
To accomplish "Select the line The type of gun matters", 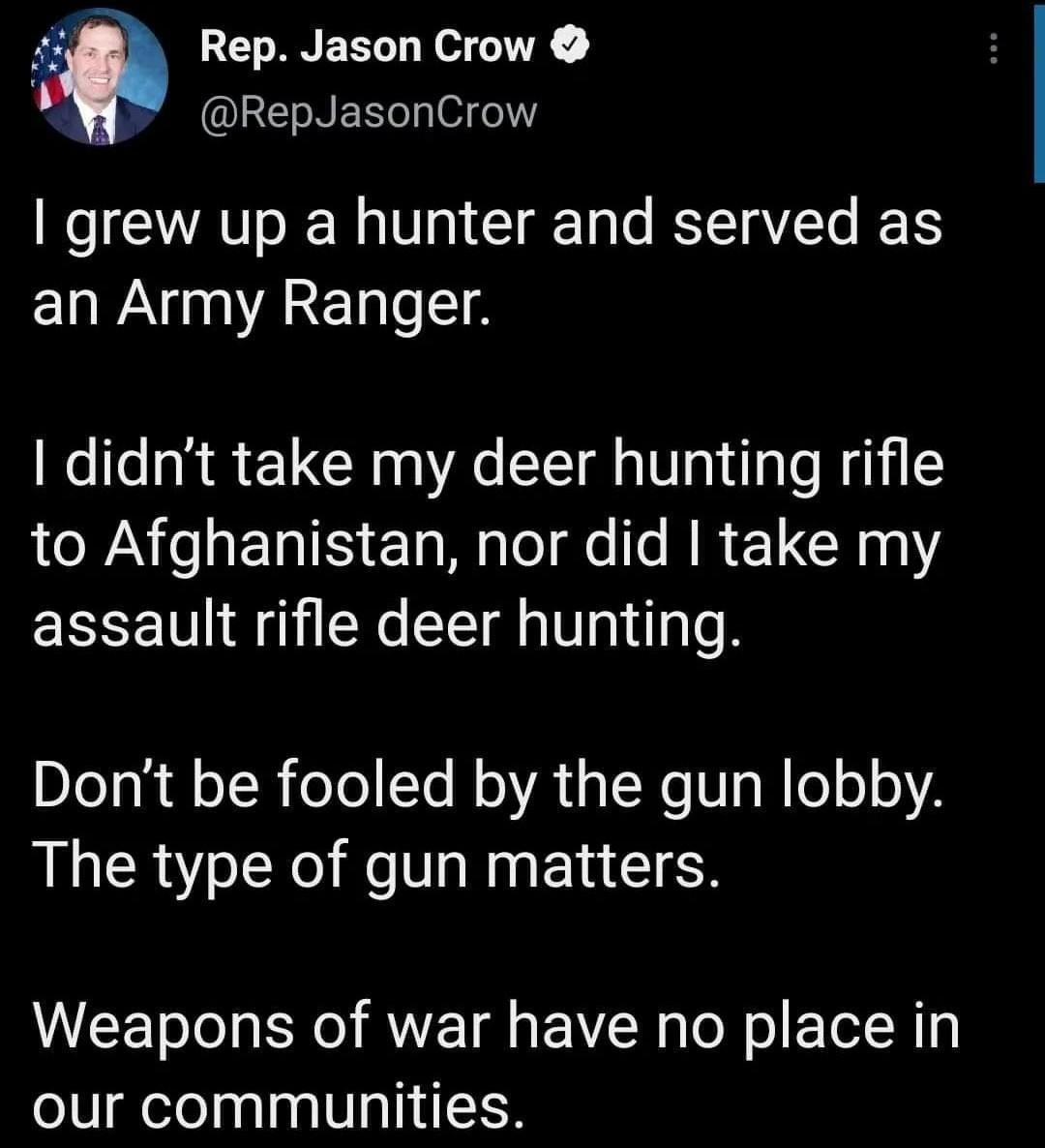I will 375,864.
